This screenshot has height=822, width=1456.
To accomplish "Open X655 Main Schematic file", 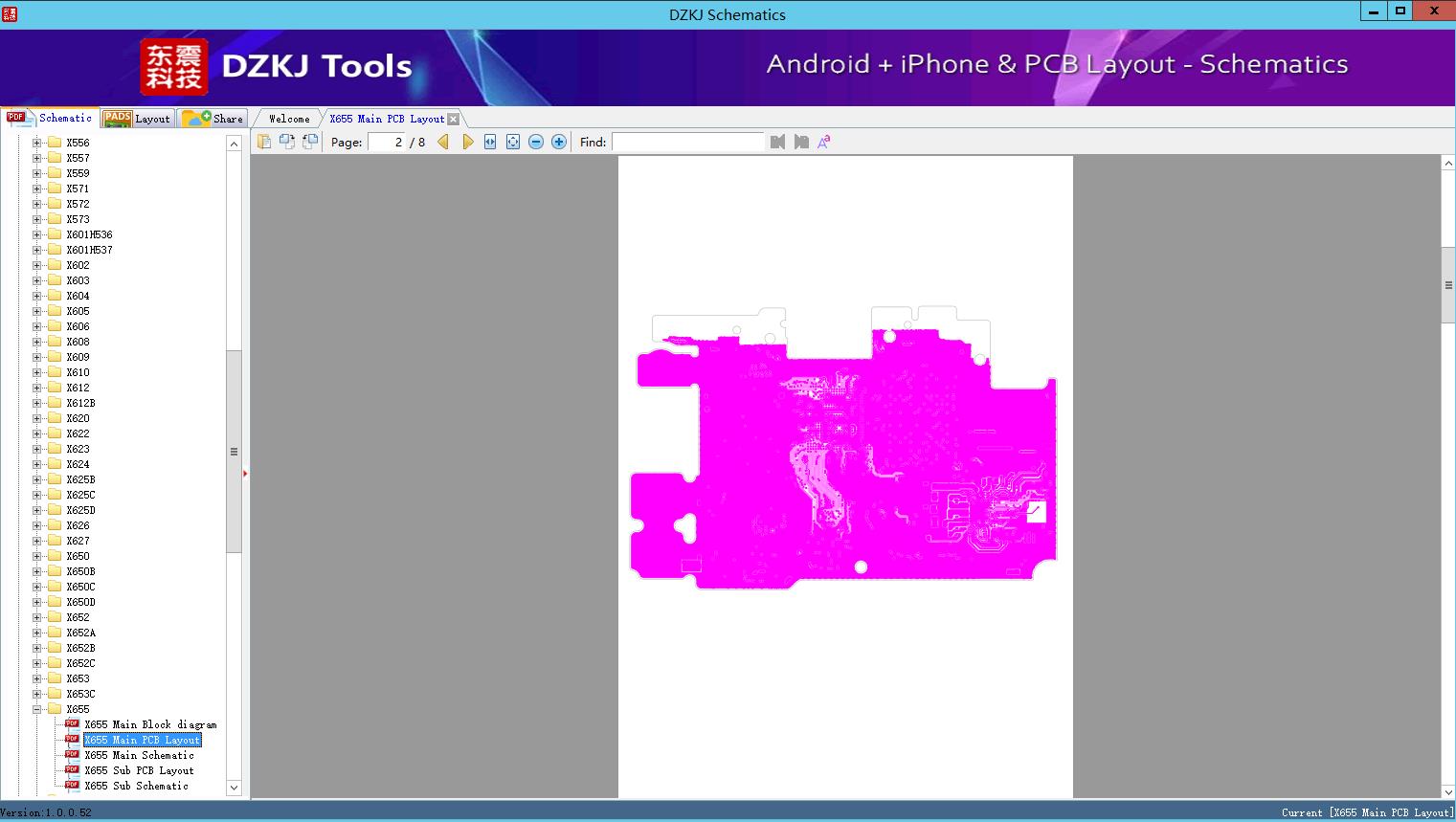I will point(139,755).
